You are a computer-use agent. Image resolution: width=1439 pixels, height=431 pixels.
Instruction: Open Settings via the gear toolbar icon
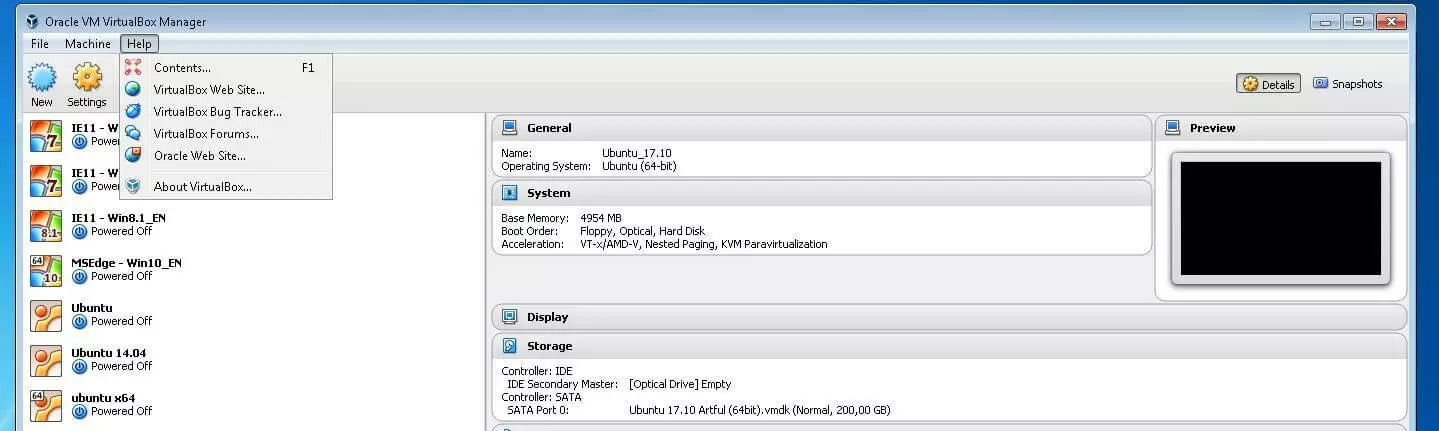click(87, 79)
